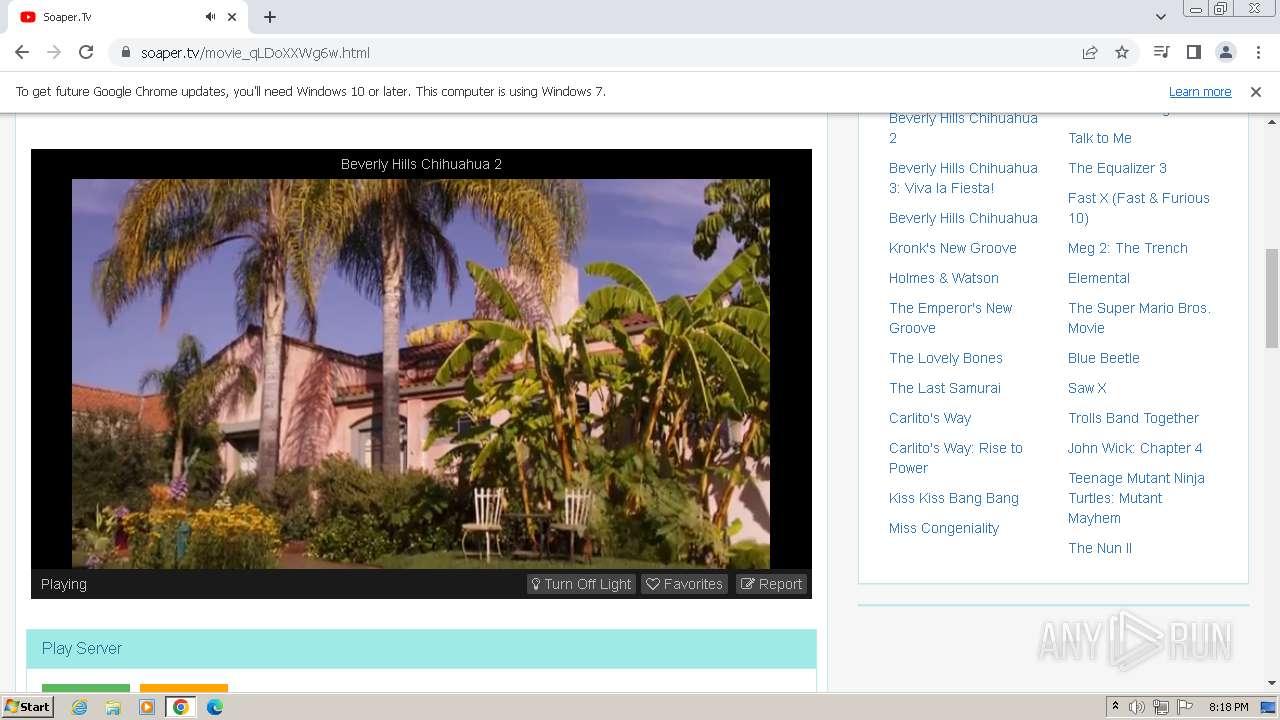1280x720 pixels.
Task: Open The Last Samurai link
Action: click(x=944, y=388)
